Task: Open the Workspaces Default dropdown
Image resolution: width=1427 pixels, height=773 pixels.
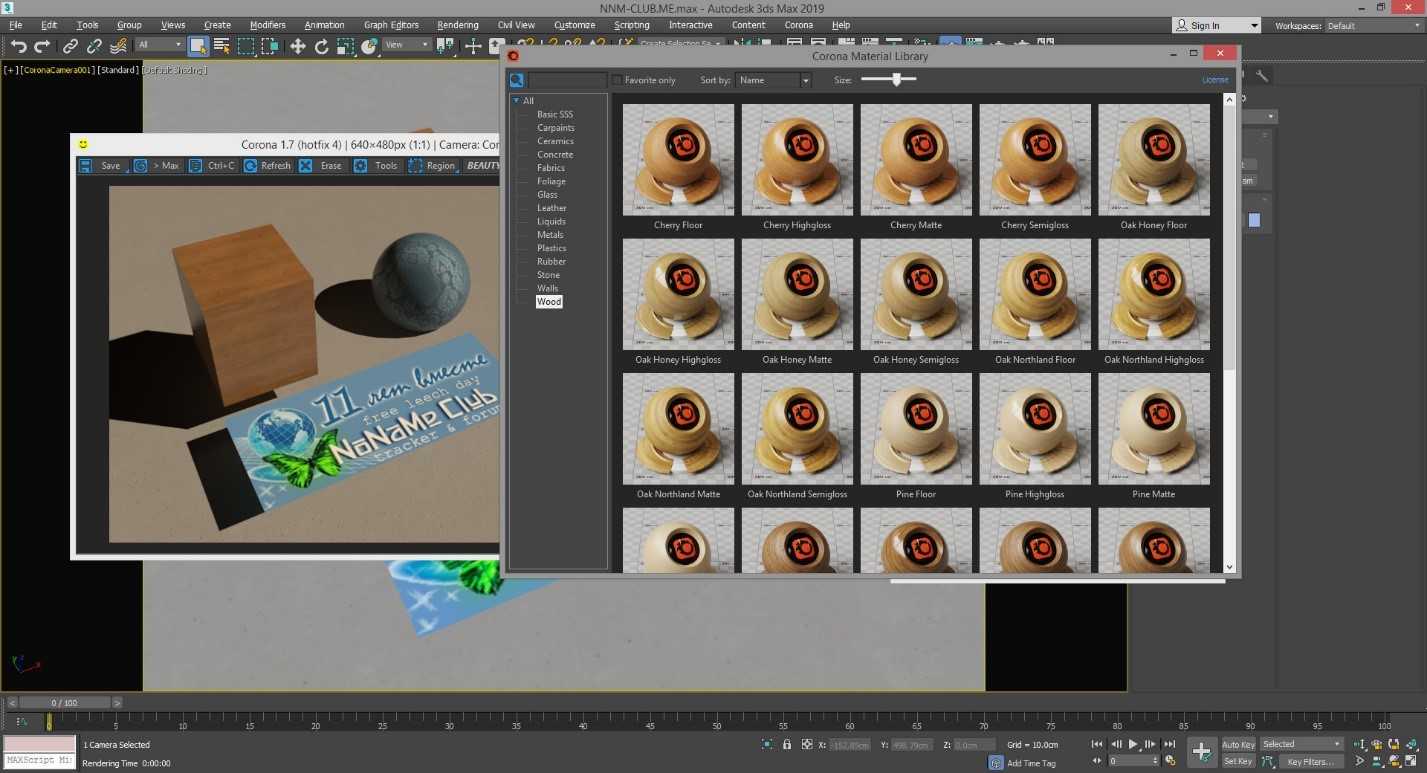Action: point(1370,26)
